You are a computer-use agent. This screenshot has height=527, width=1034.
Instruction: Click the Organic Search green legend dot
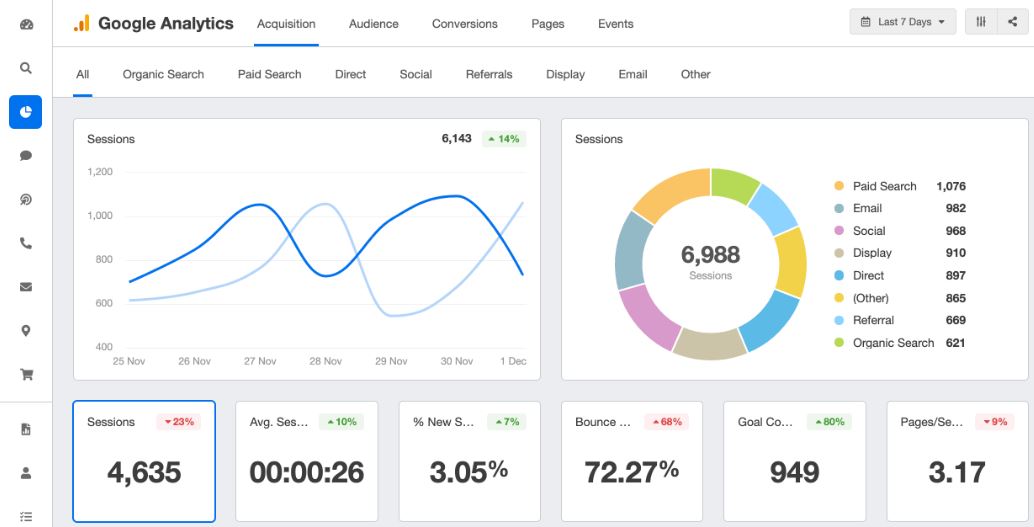tap(839, 343)
